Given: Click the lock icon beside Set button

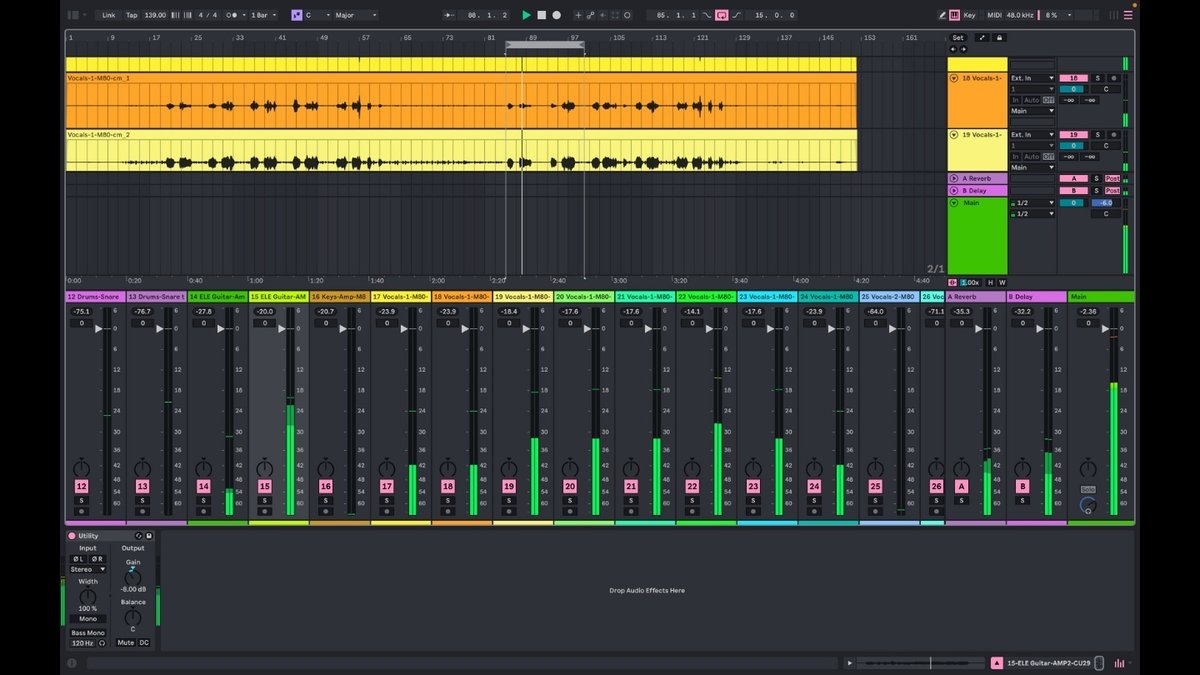Looking at the screenshot, I should pyautogui.click(x=999, y=38).
